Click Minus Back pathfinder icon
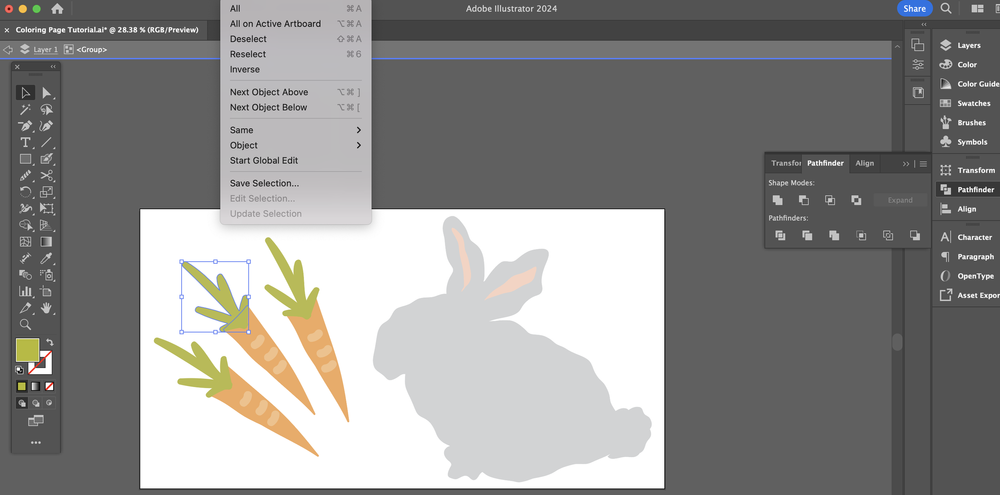The height and width of the screenshot is (495, 1000). pyautogui.click(x=915, y=235)
